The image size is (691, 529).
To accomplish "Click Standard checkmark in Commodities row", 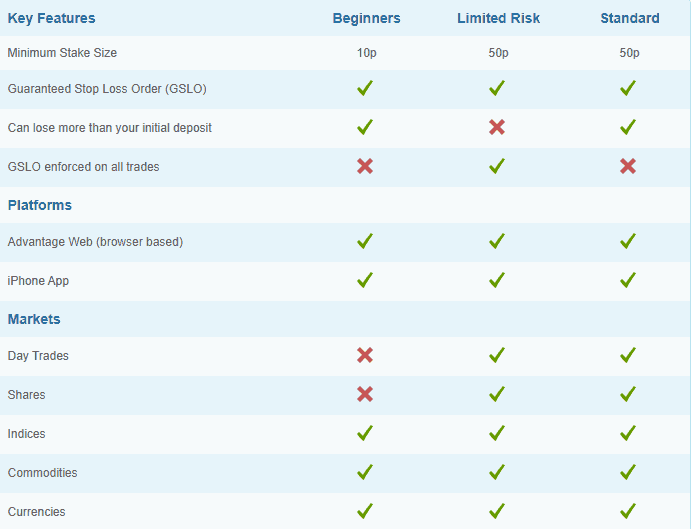I will coord(628,472).
